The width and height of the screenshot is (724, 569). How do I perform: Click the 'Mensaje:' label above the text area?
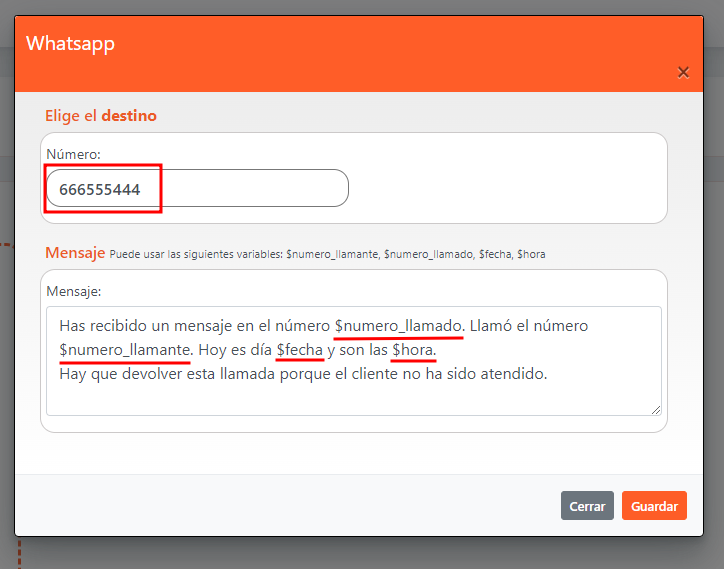[74, 291]
